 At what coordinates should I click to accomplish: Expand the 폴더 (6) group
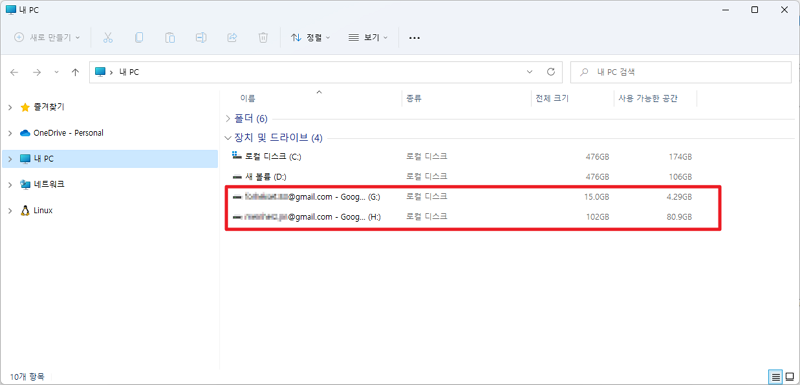click(x=228, y=119)
